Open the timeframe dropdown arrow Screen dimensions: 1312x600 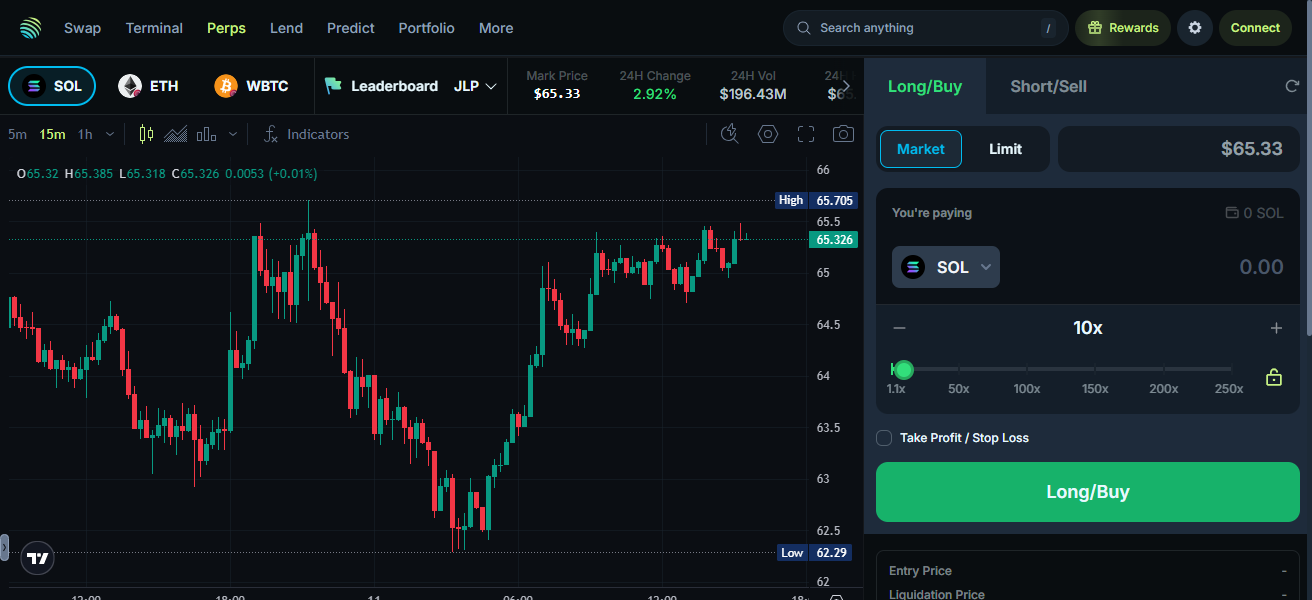(110, 134)
